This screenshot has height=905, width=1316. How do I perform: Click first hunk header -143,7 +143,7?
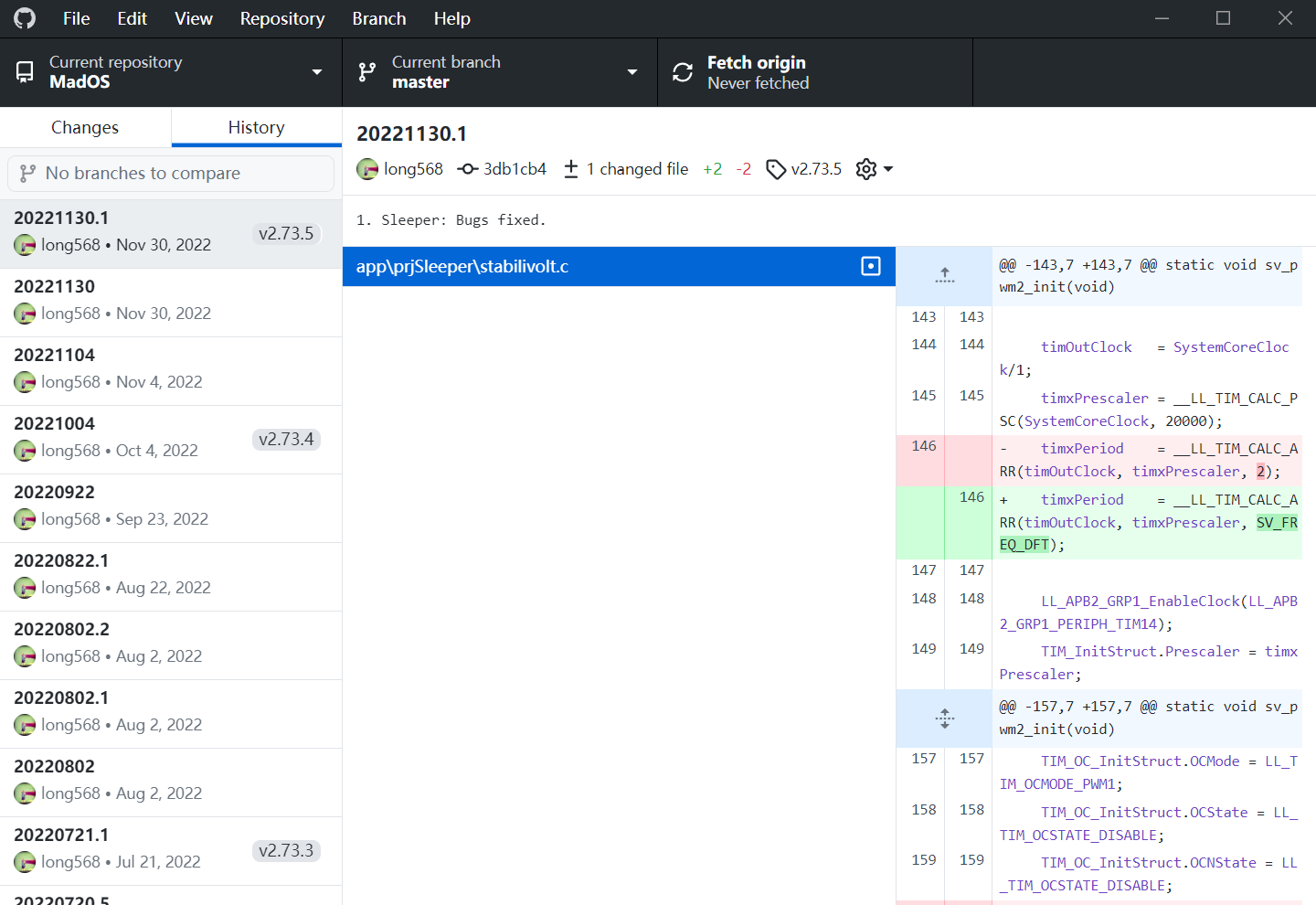pyautogui.click(x=1148, y=275)
